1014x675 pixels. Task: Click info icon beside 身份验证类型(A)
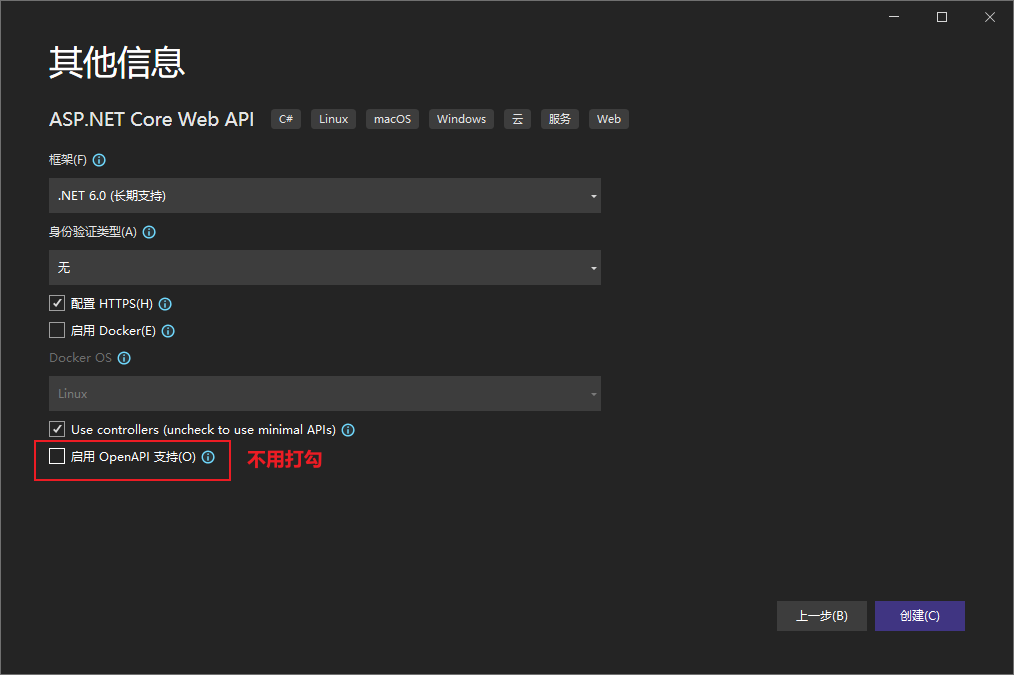click(x=149, y=232)
